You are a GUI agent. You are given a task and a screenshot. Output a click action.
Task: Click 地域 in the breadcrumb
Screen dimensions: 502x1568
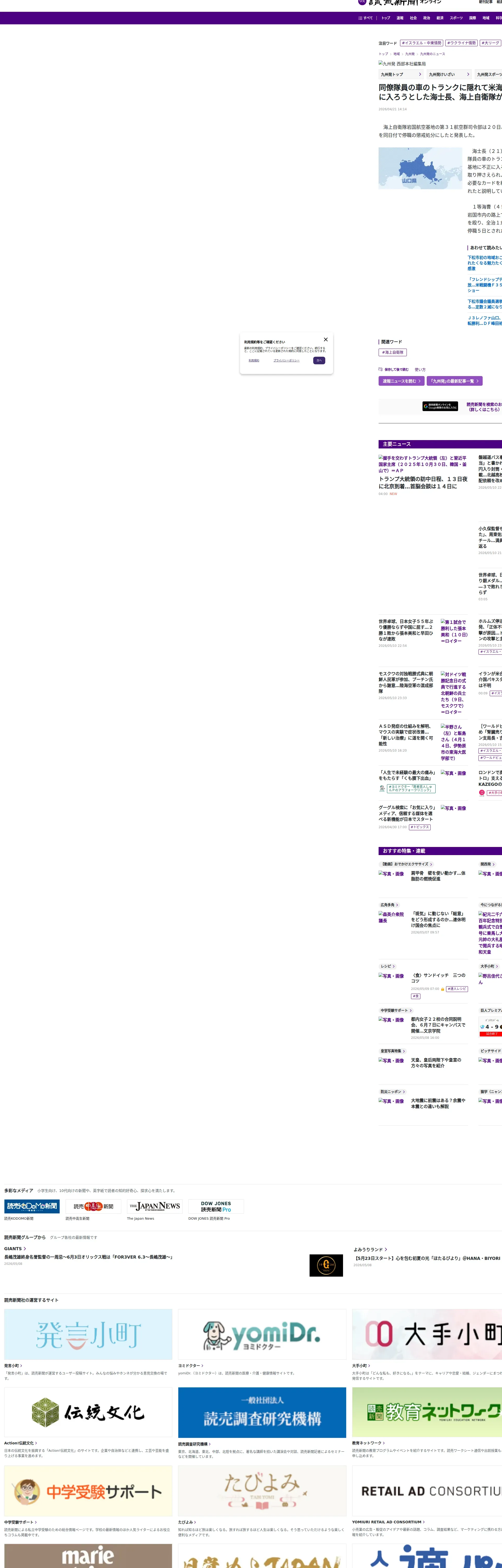click(x=397, y=54)
